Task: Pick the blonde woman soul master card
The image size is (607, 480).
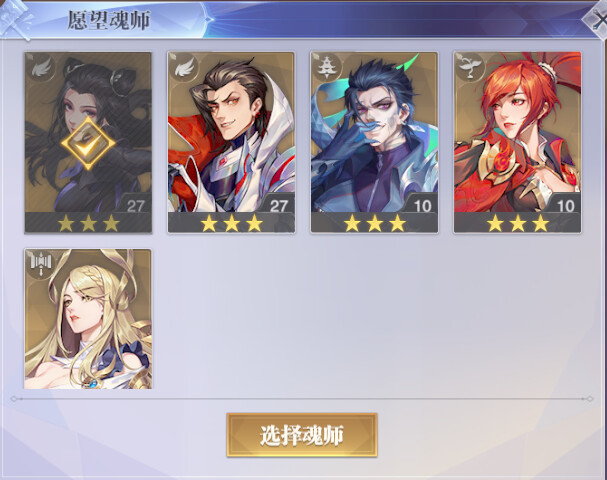Action: coord(88,319)
